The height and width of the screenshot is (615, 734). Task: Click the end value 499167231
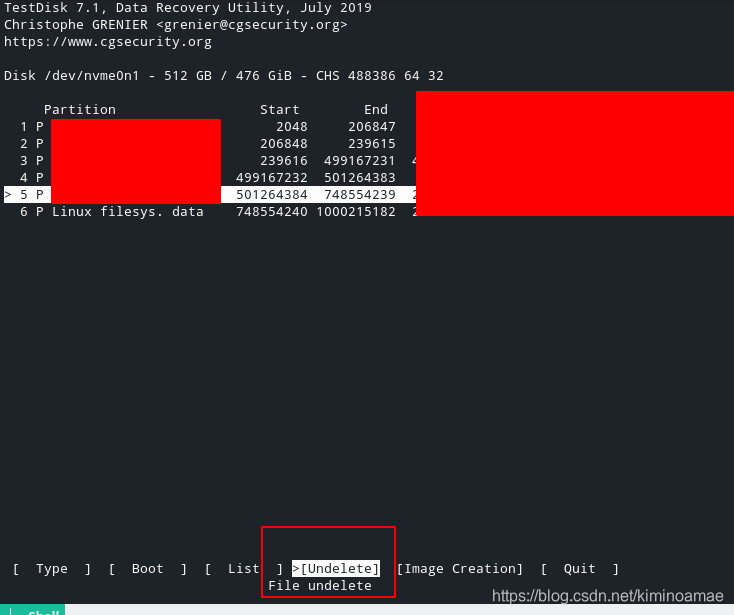pos(360,161)
